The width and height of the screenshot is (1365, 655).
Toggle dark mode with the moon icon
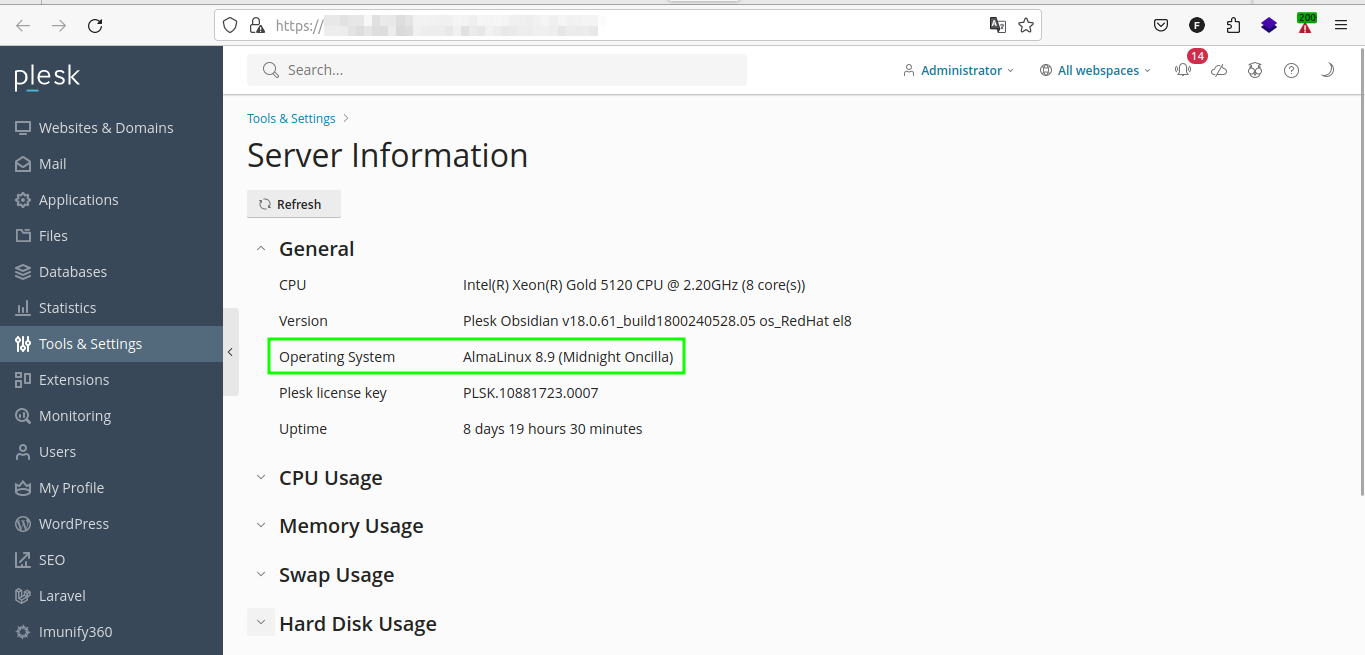1327,70
